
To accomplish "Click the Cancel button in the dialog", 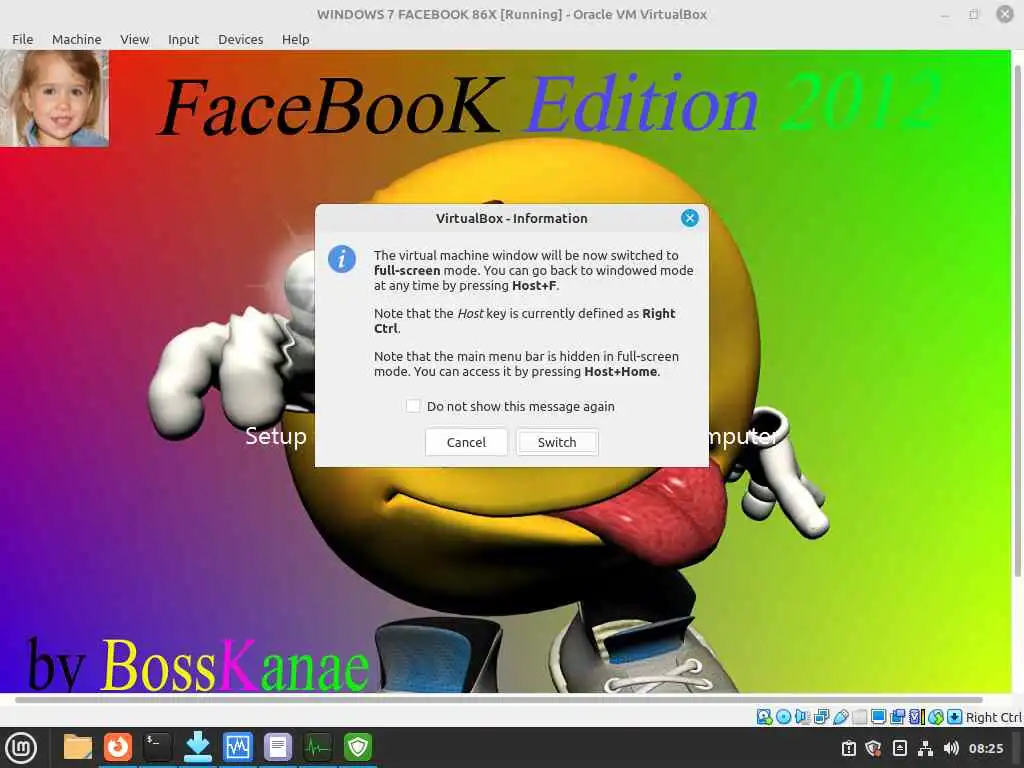I will click(x=466, y=442).
